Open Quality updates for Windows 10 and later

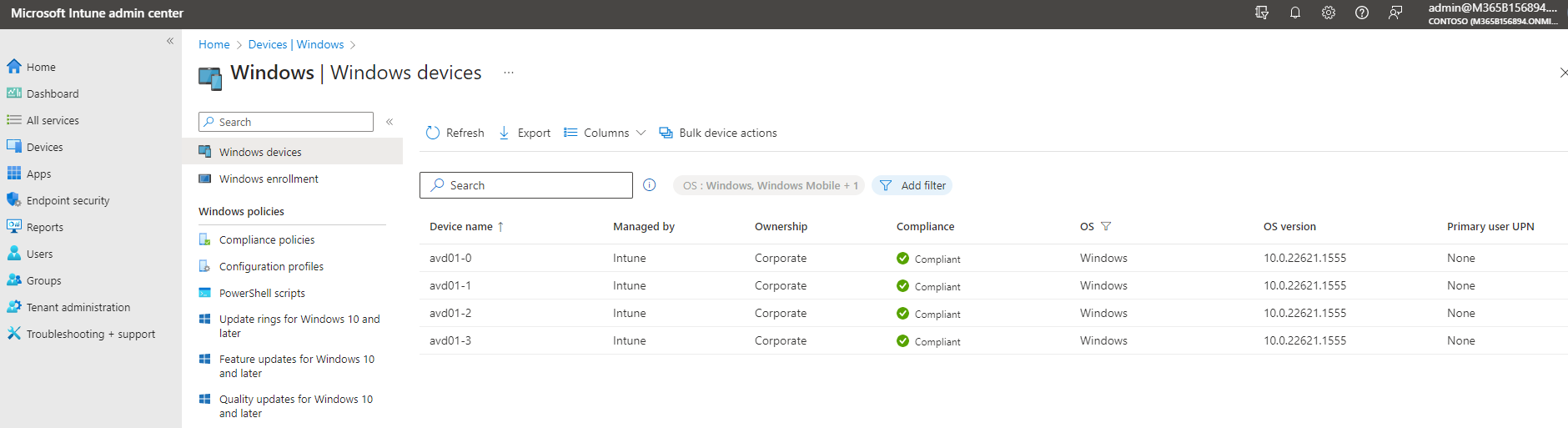point(295,405)
